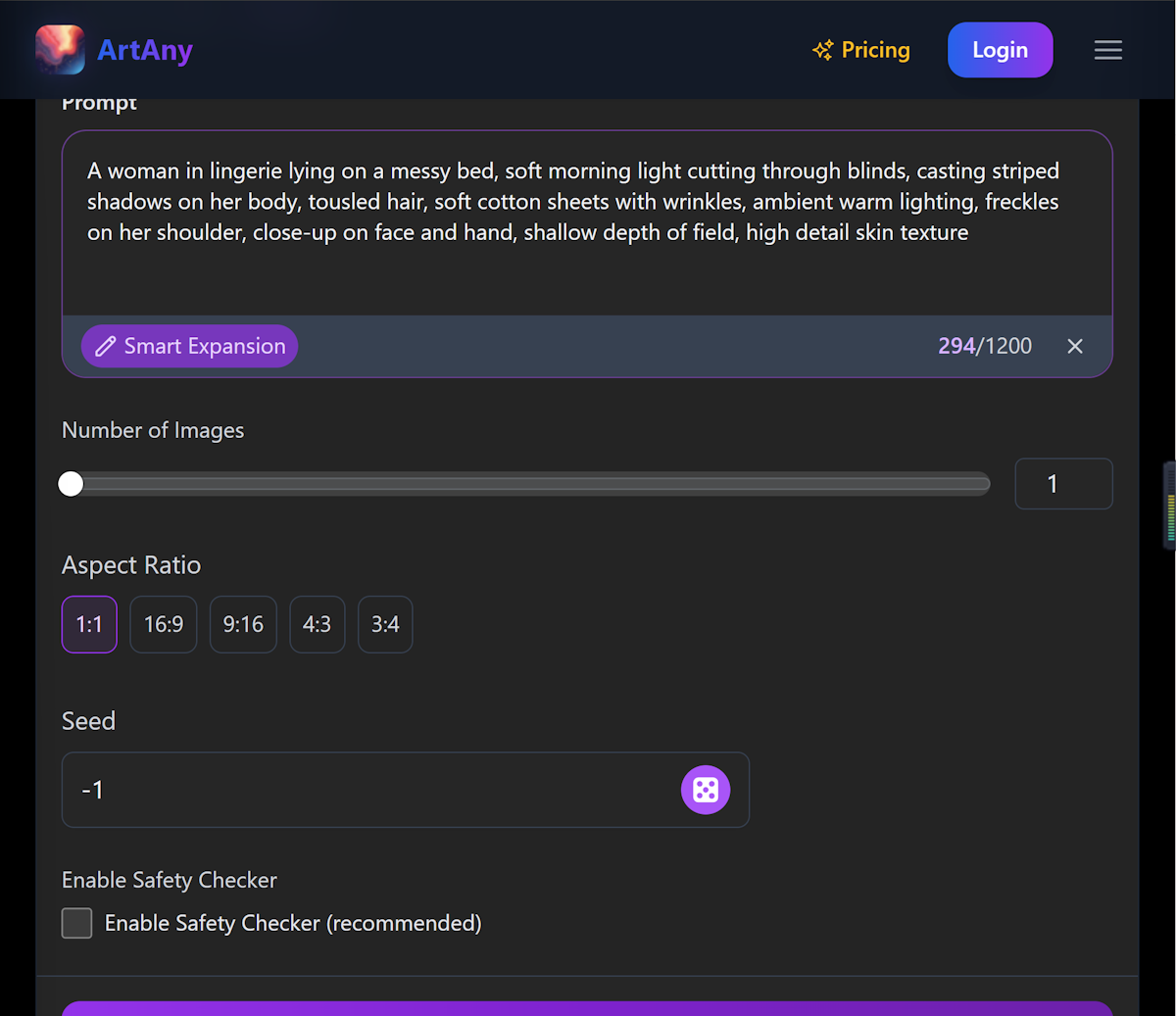The width and height of the screenshot is (1176, 1016).
Task: Click the pencil icon on Smart Expansion
Action: coord(106,346)
